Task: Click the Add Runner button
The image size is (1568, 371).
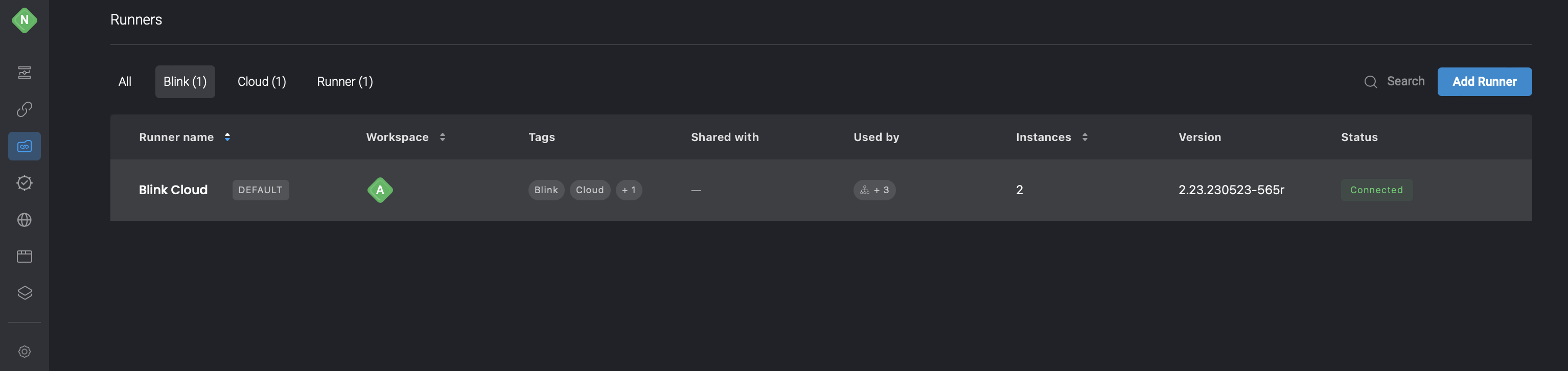Action: [1484, 81]
